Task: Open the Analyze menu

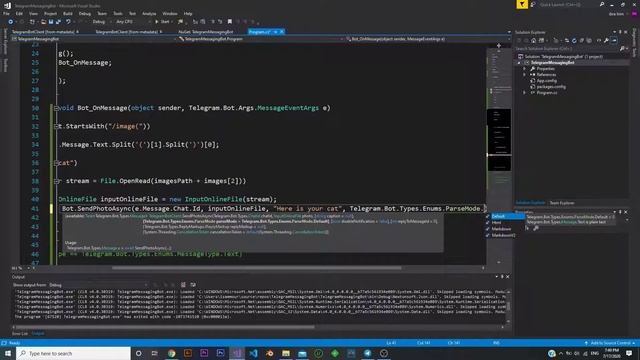Action: [x=149, y=13]
